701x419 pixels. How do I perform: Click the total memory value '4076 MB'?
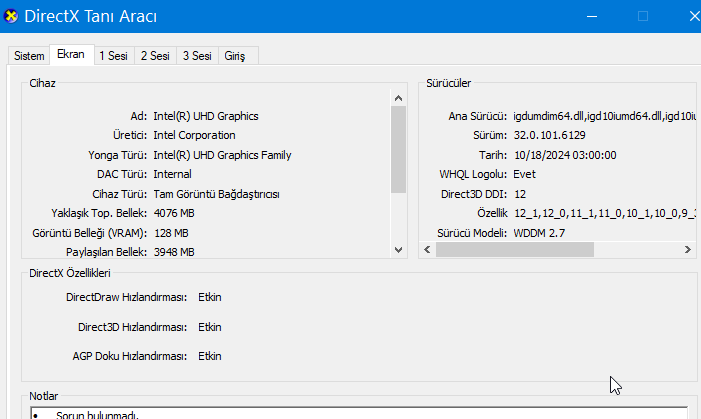pyautogui.click(x=174, y=213)
